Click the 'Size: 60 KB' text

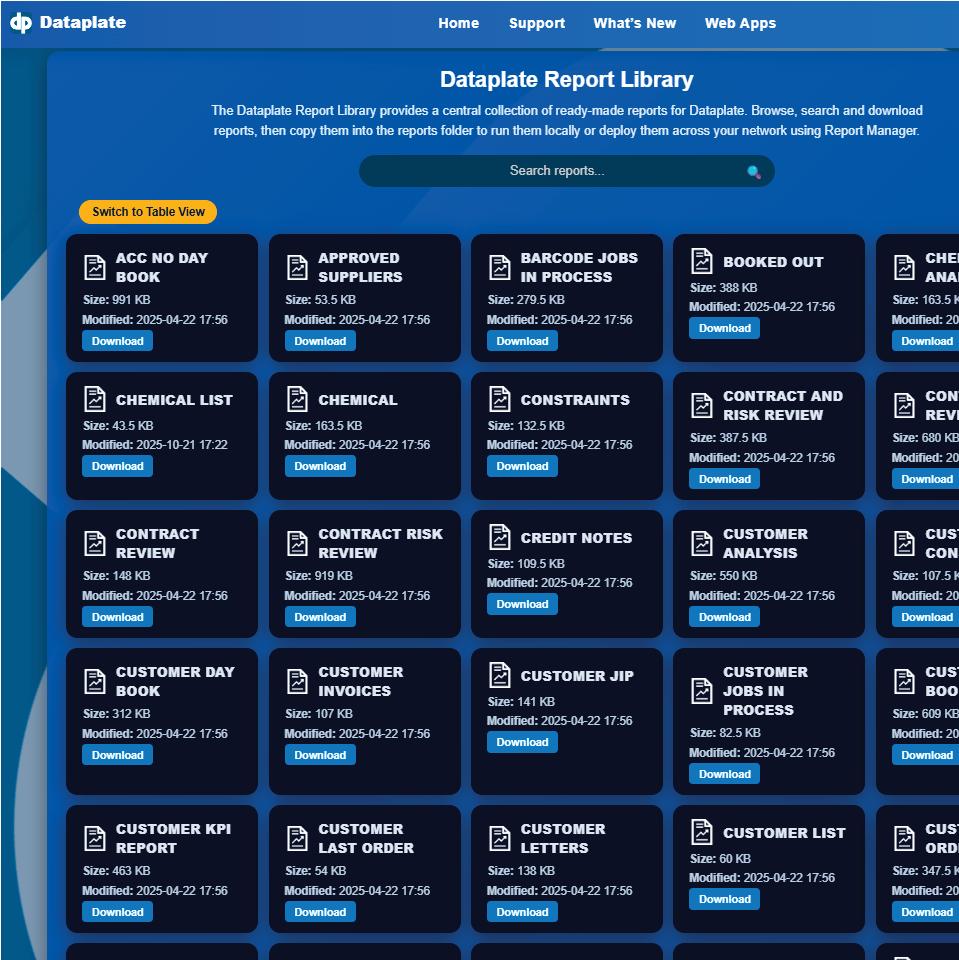coord(720,858)
